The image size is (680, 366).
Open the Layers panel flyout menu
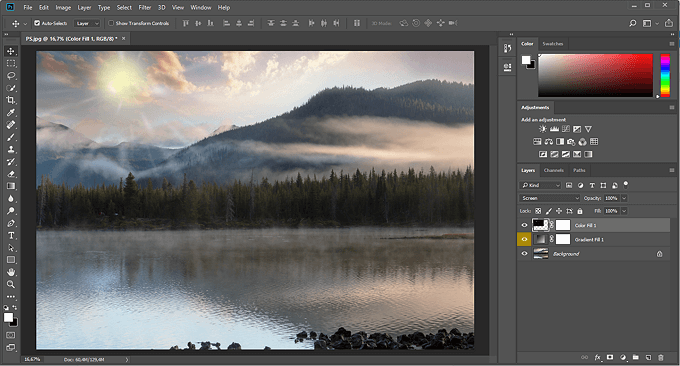pos(672,170)
